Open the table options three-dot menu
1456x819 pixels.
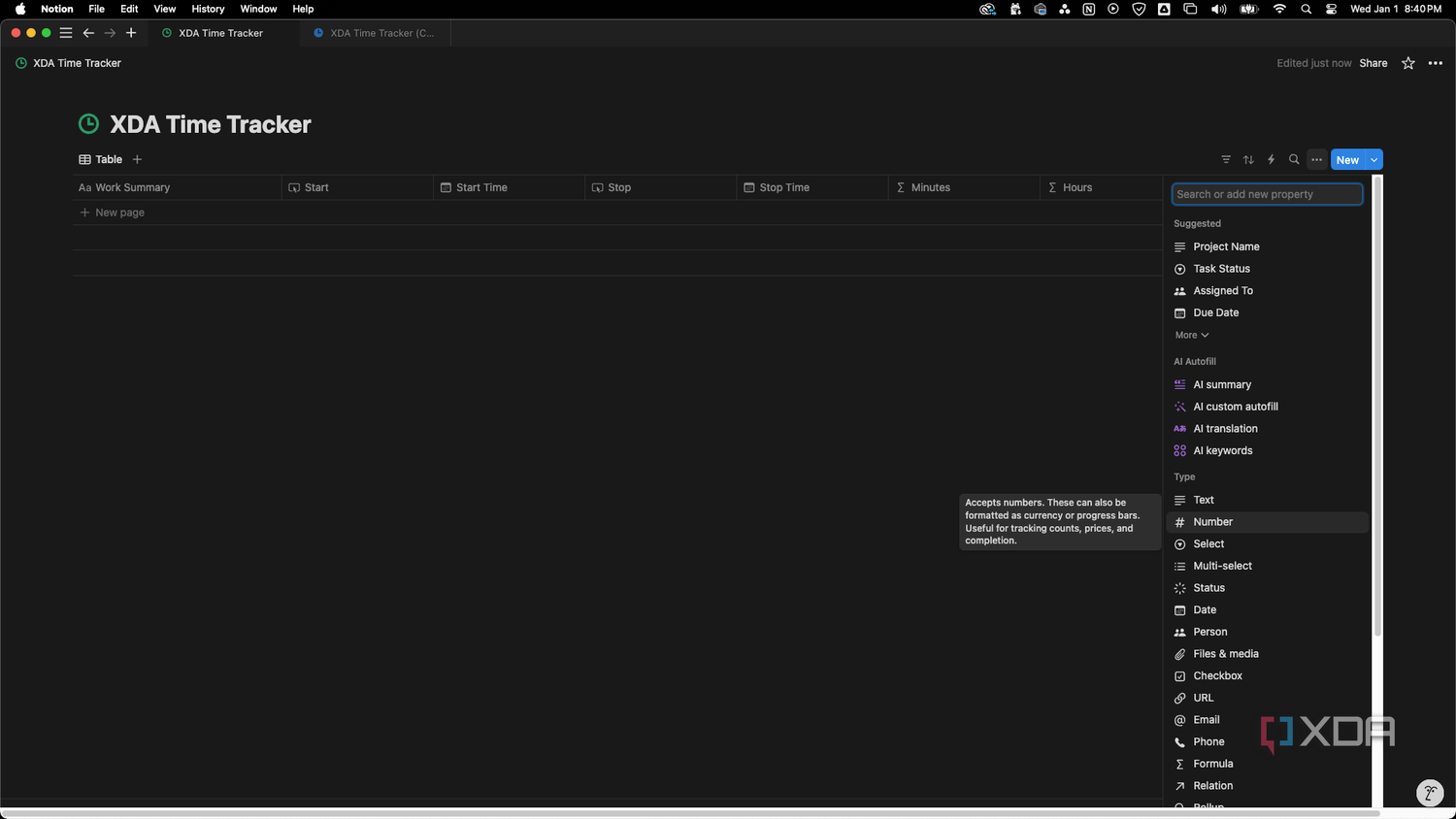[1316, 160]
